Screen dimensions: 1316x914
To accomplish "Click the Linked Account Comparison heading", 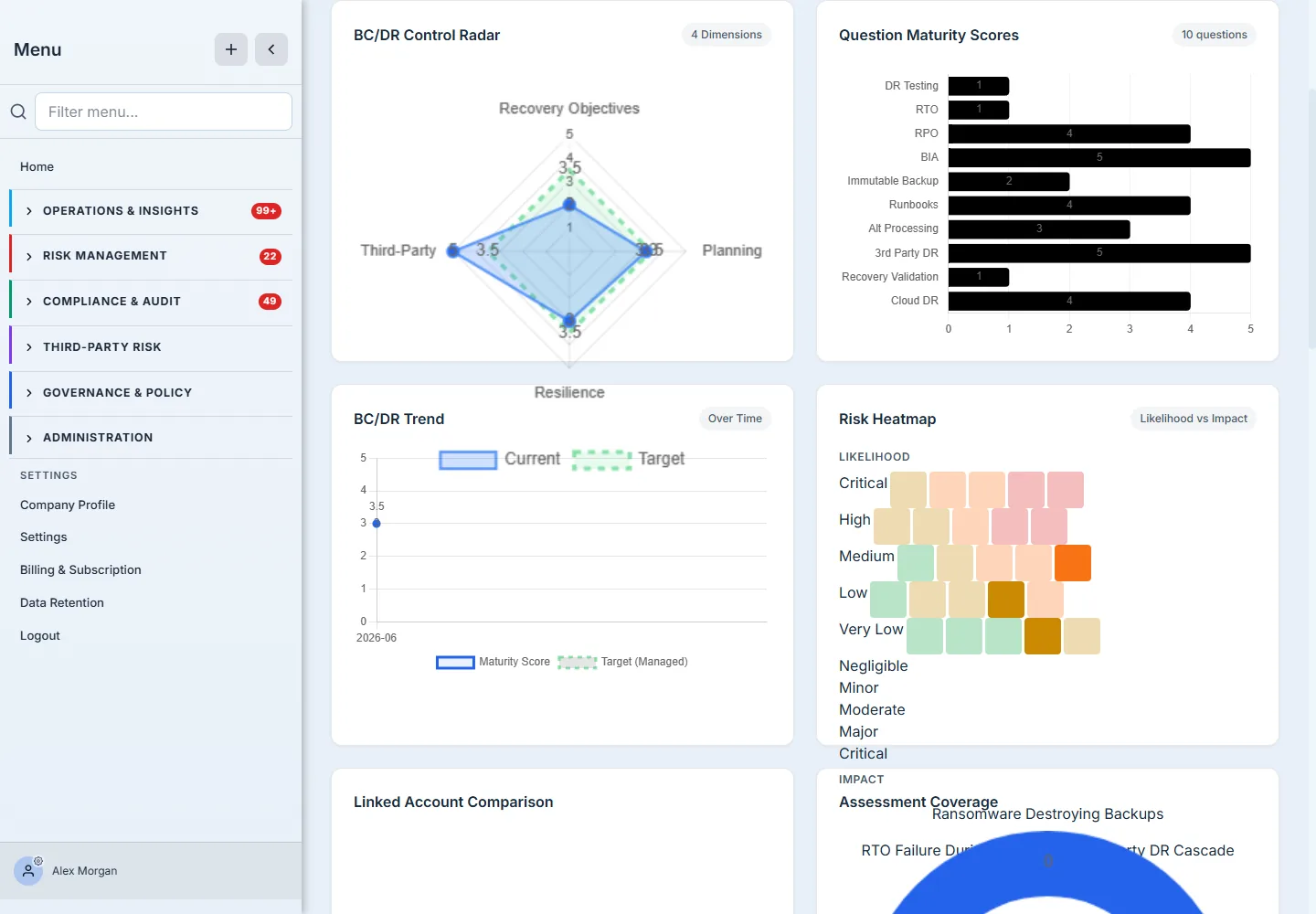I will 453,802.
